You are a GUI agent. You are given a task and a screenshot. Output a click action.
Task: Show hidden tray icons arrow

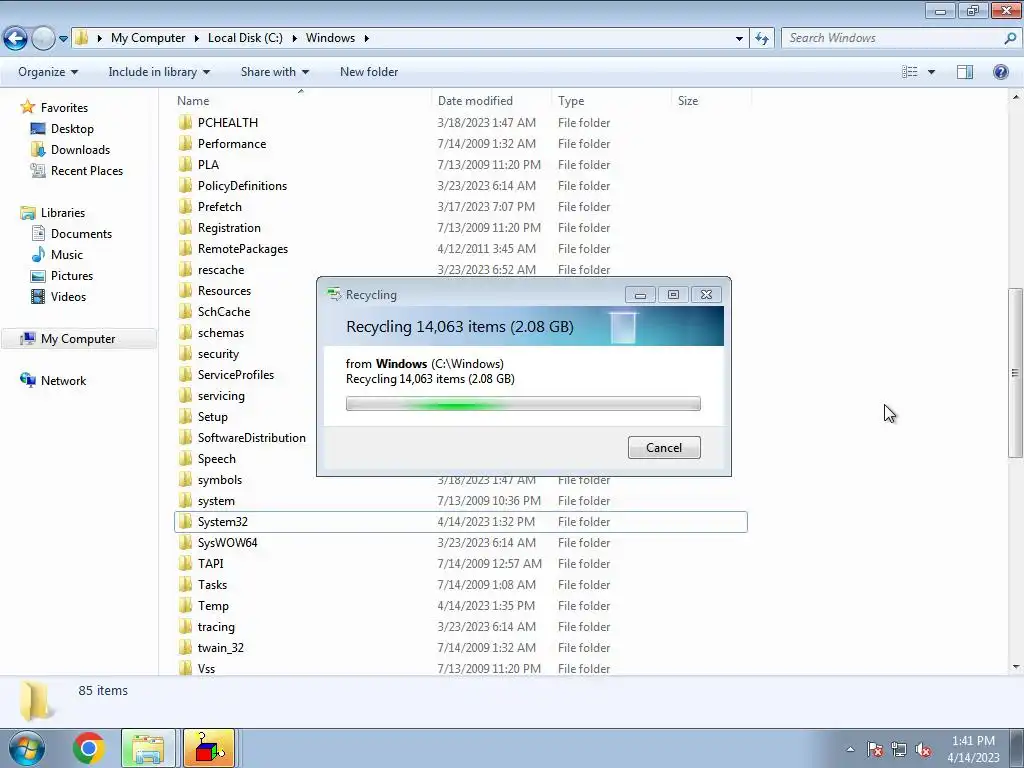pos(850,749)
